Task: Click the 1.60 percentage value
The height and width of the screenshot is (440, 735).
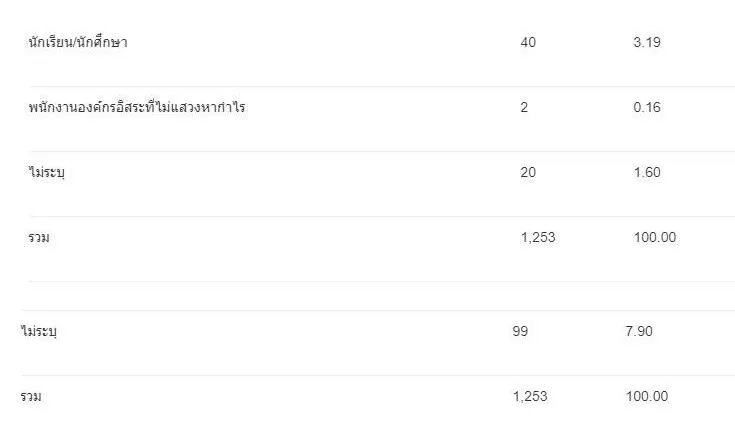Action: coord(647,173)
